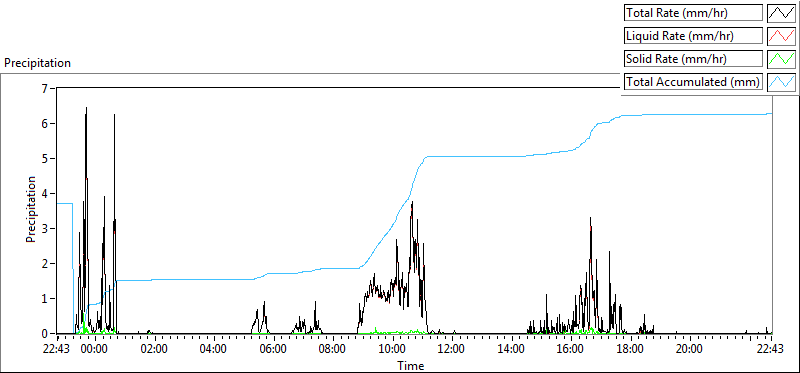Click the 20:00 time axis label

[x=689, y=350]
